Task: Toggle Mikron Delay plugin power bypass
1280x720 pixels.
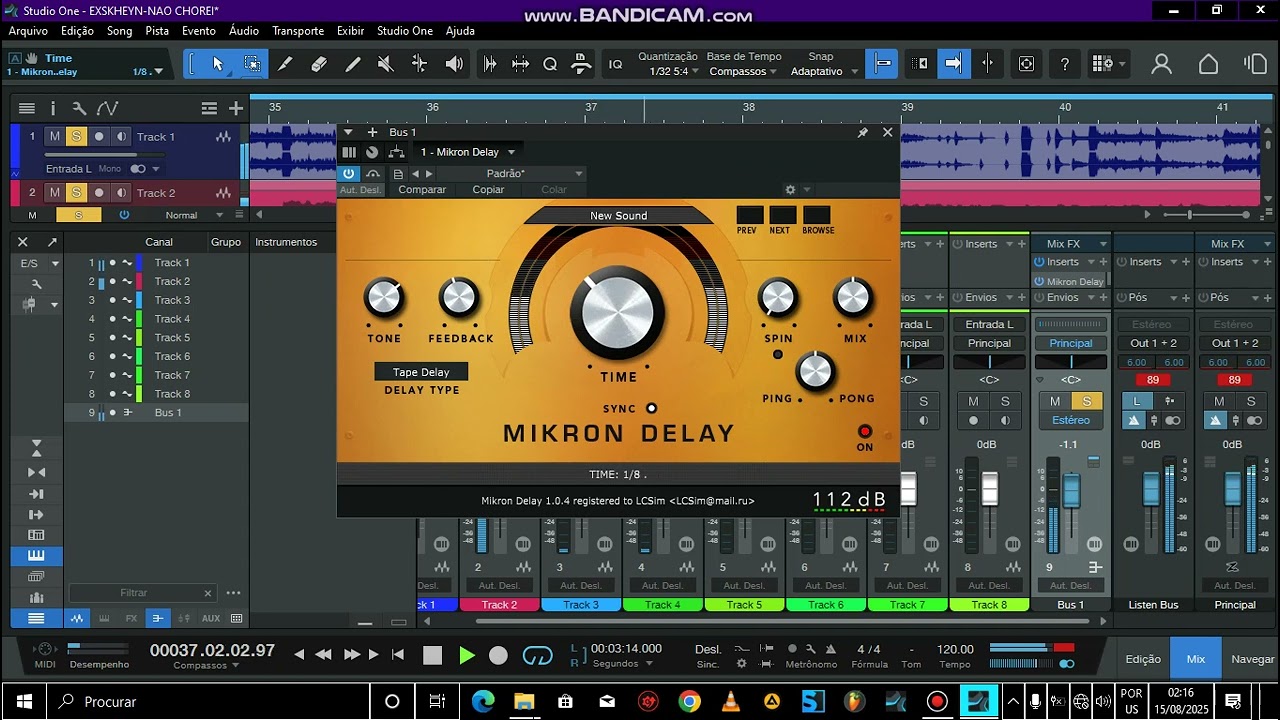Action: [x=349, y=174]
